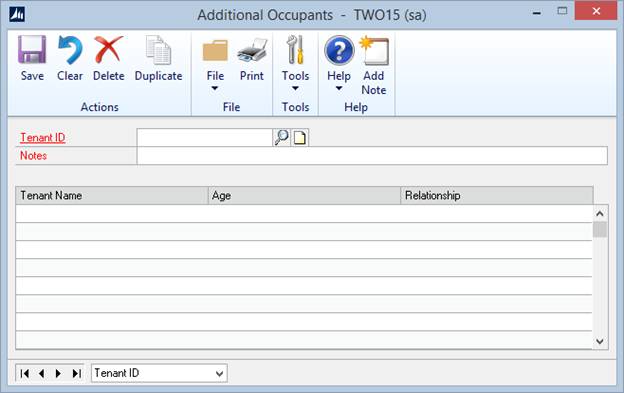
Task: Click the note icon next to Tenant ID
Action: 300,138
